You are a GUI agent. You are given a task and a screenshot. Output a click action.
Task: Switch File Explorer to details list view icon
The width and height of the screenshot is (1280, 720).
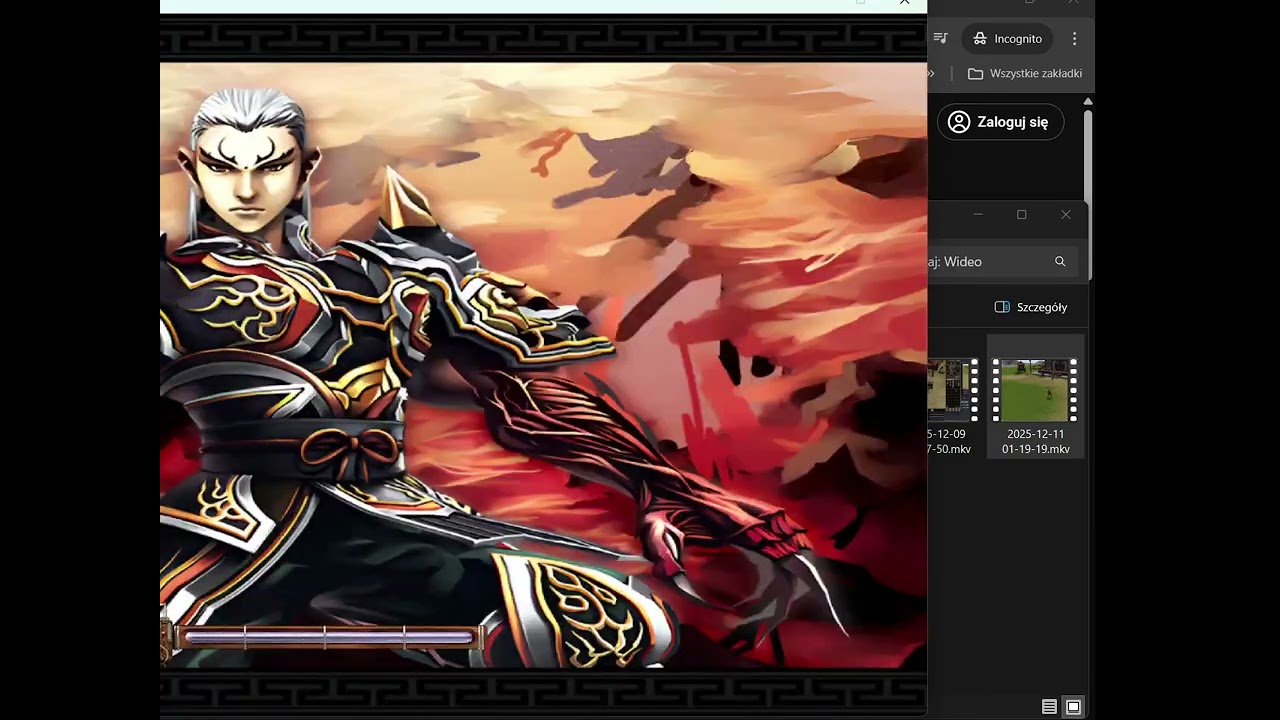tap(1049, 707)
